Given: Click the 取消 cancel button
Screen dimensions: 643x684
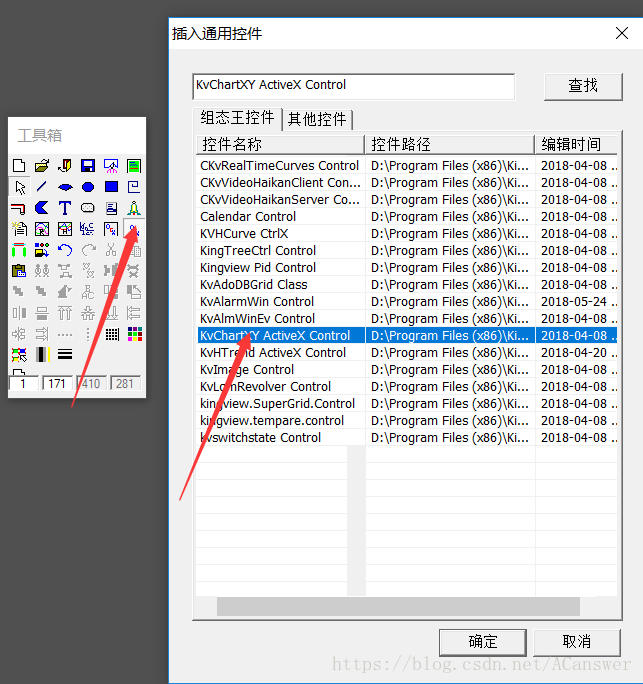Looking at the screenshot, I should click(577, 642).
